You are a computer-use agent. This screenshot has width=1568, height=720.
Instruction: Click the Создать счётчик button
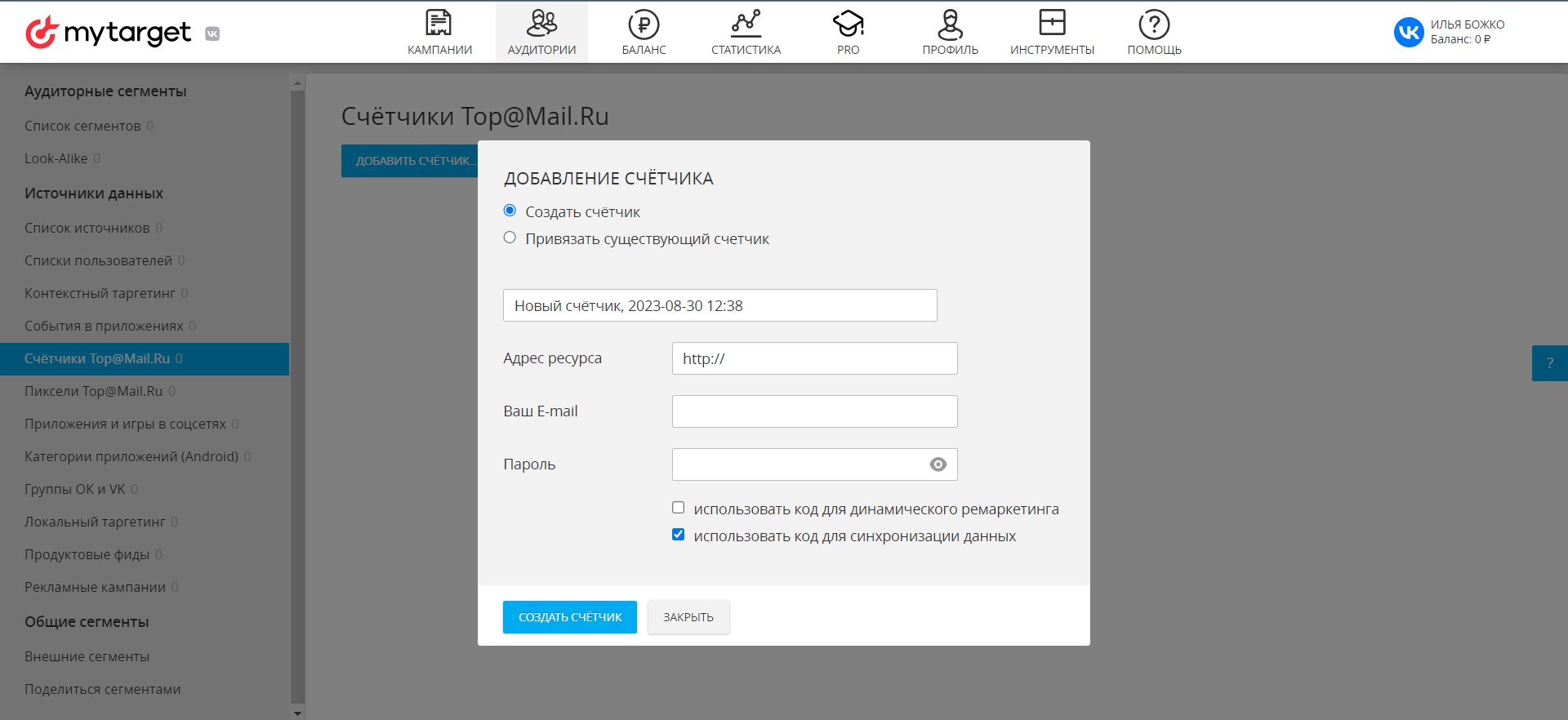coord(570,617)
